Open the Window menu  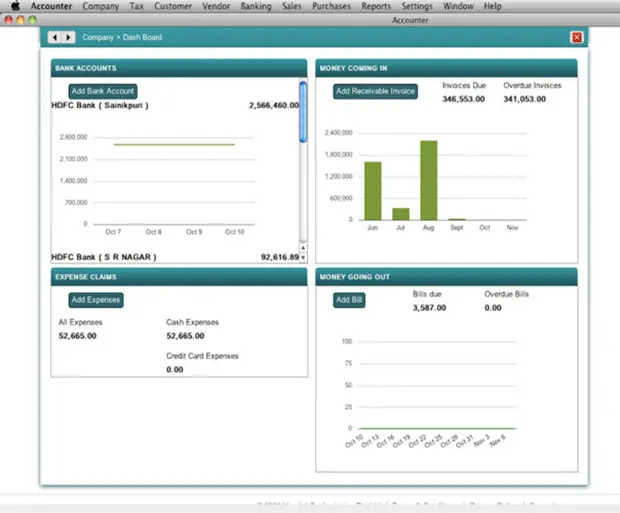pos(458,6)
